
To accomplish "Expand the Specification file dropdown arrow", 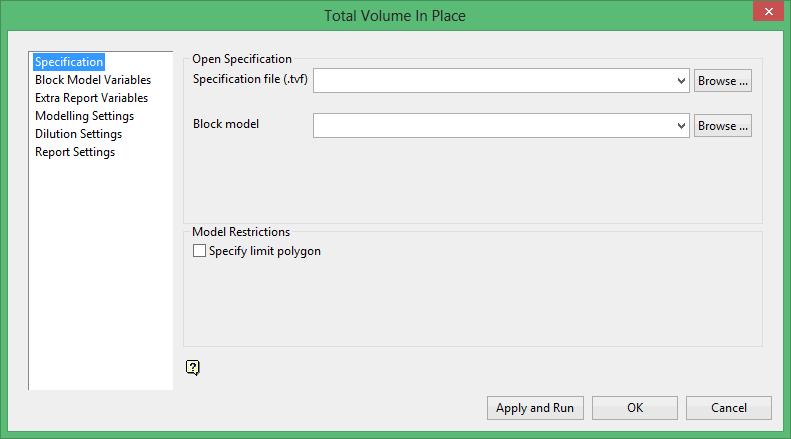I will 681,81.
